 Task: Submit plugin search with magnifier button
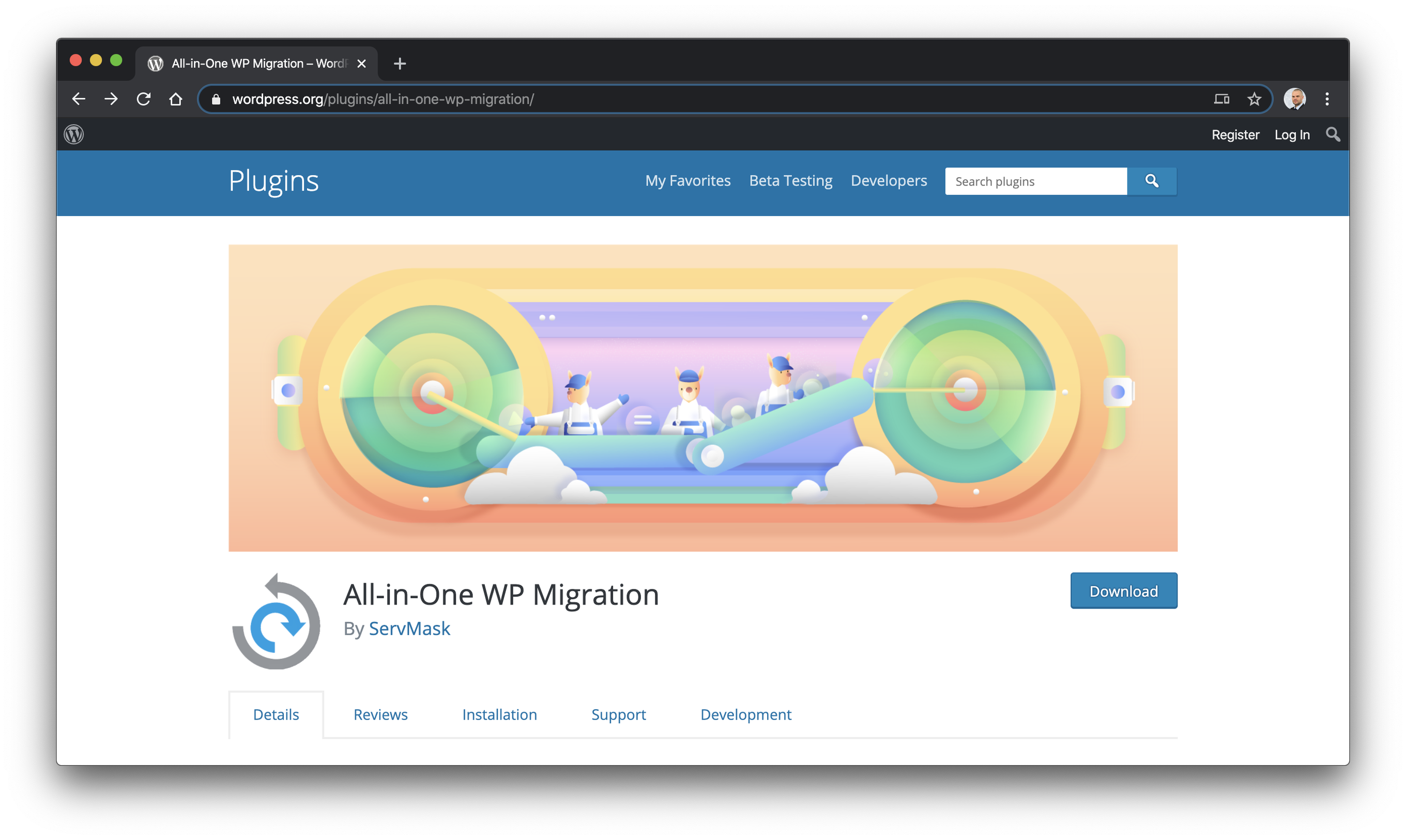point(1151,181)
